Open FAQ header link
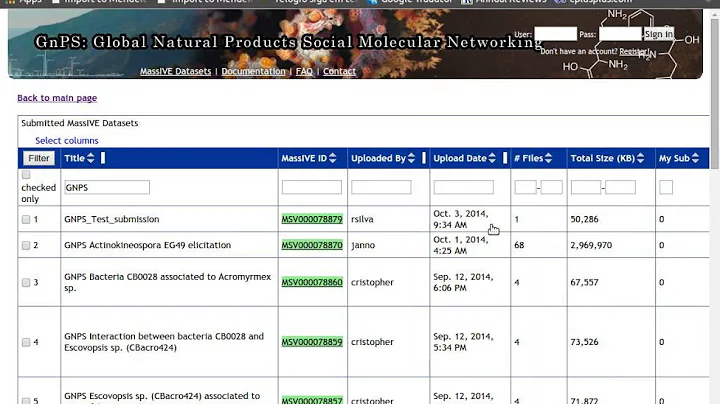Viewport: 720px width, 404px height. (304, 71)
